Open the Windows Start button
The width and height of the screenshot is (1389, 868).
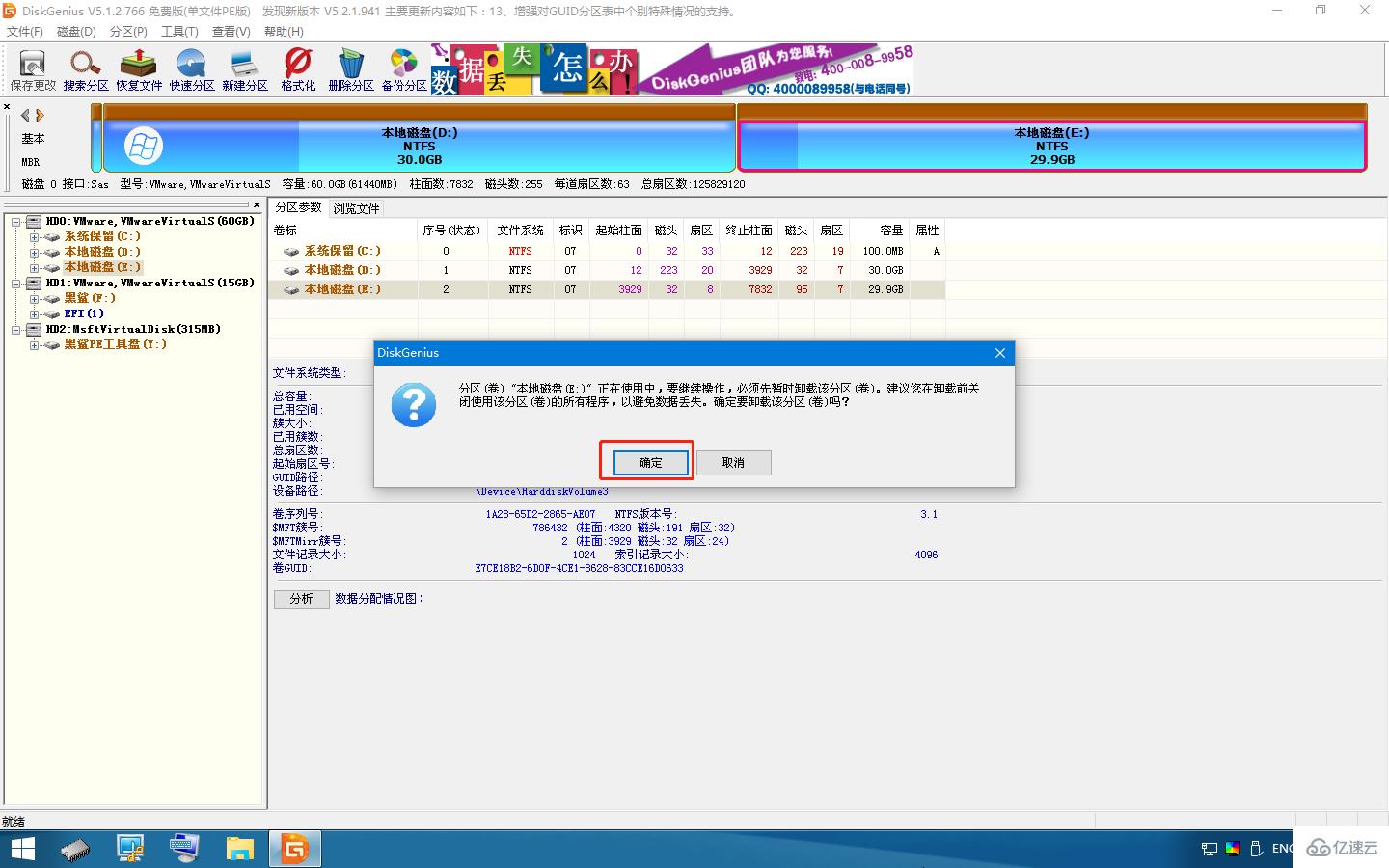(x=22, y=849)
